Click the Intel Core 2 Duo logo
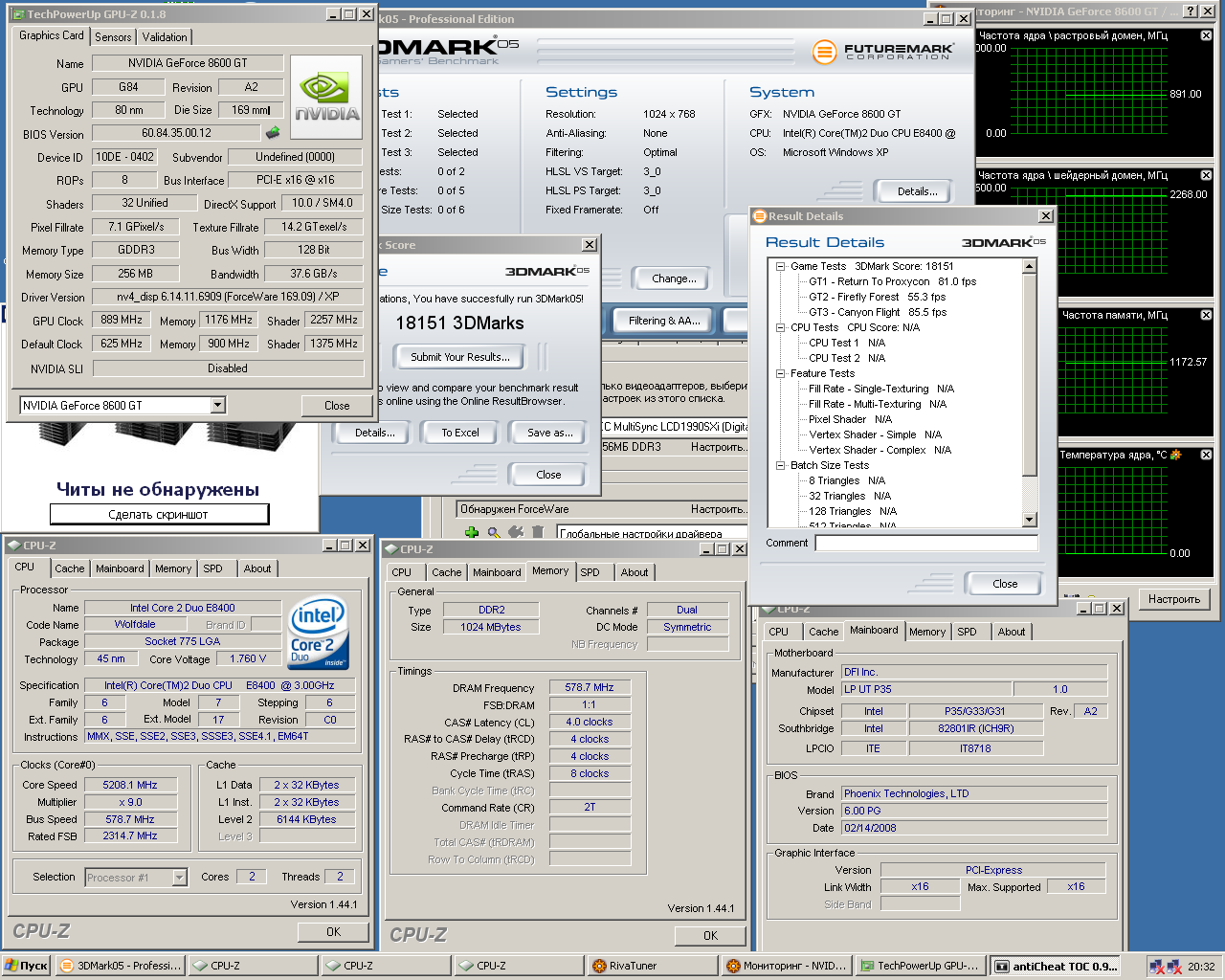This screenshot has height=980, width=1225. (x=319, y=635)
